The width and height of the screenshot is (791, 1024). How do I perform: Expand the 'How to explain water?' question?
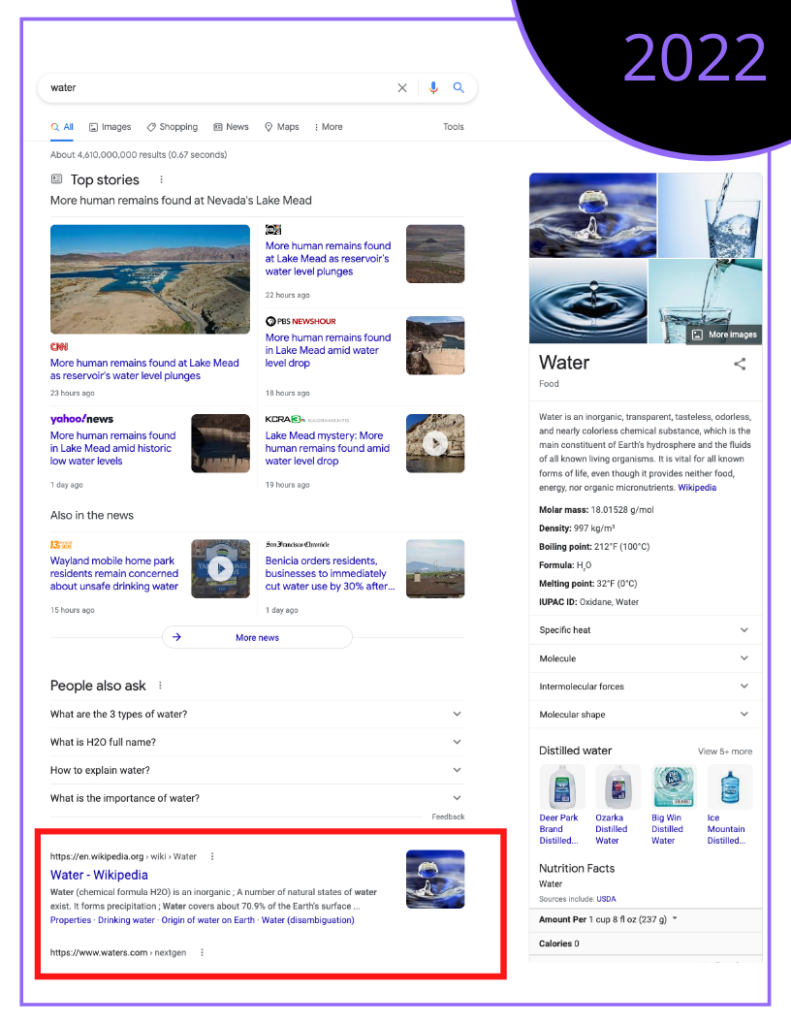(257, 770)
